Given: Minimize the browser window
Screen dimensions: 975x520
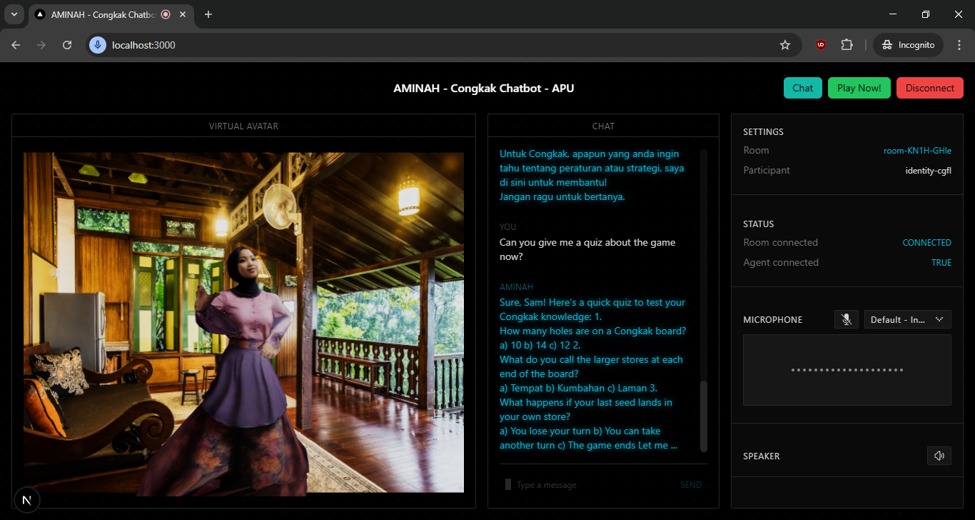Looking at the screenshot, I should click(892, 14).
